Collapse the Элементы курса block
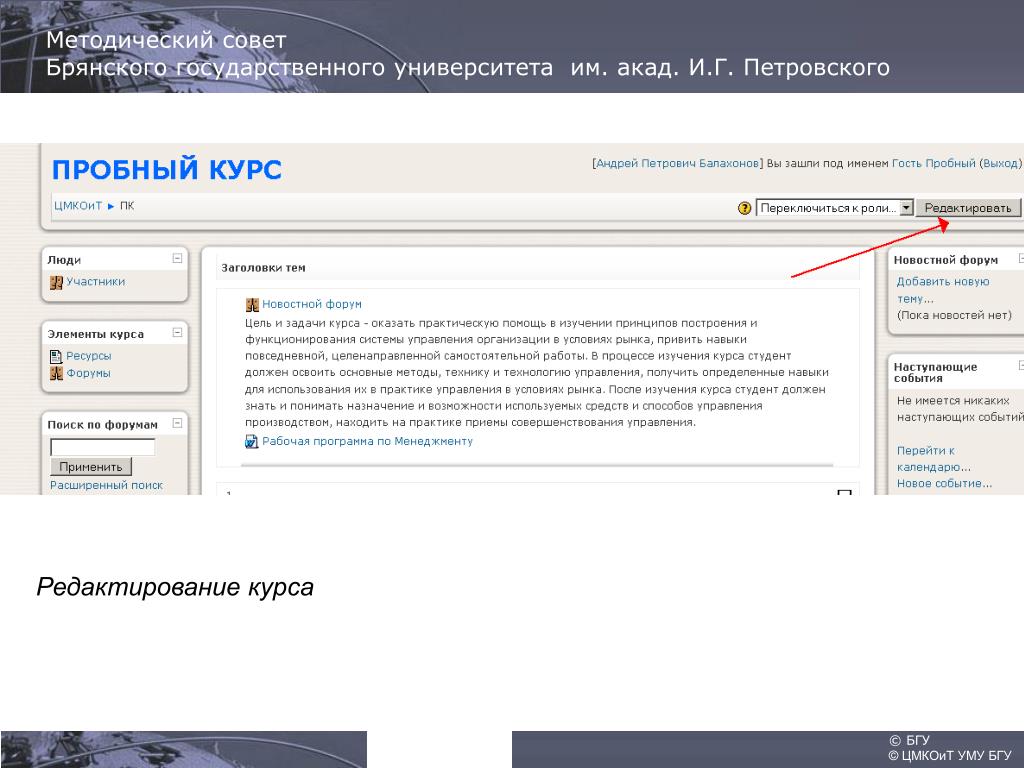1024x768 pixels. point(177,332)
